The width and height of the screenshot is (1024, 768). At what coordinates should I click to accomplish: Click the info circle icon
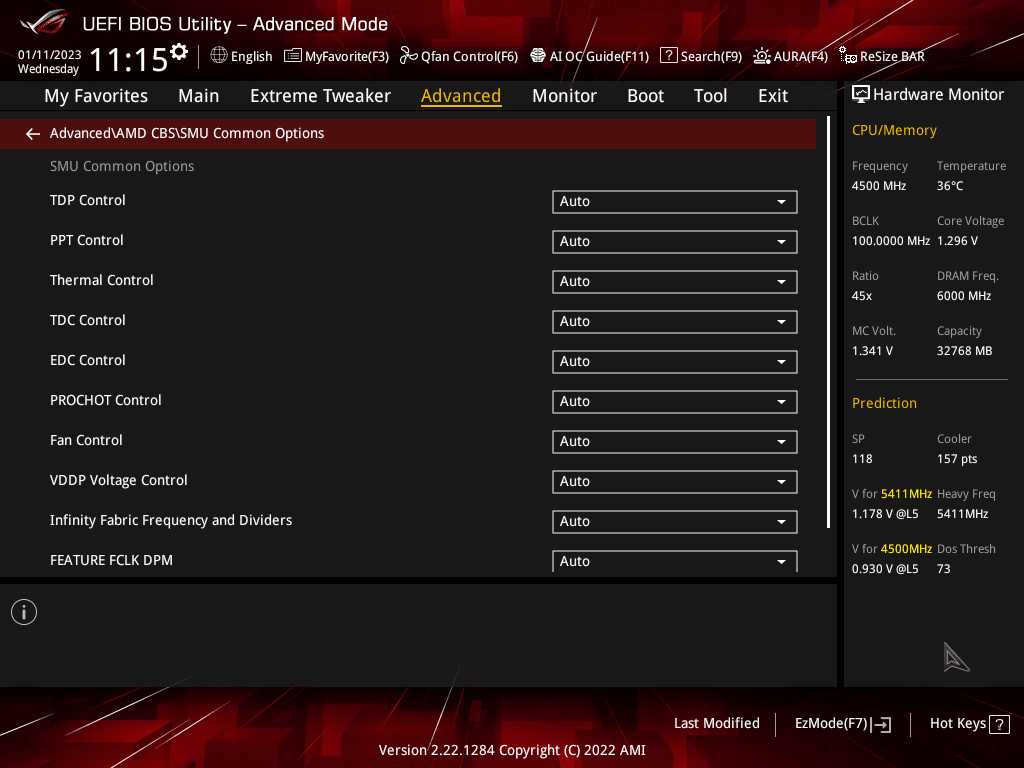tap(24, 613)
